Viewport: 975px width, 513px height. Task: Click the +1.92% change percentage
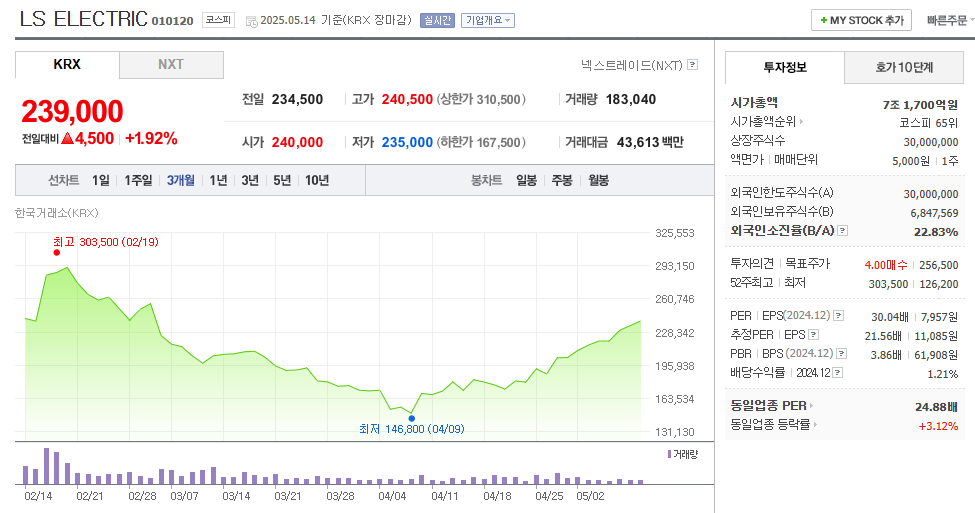151,139
